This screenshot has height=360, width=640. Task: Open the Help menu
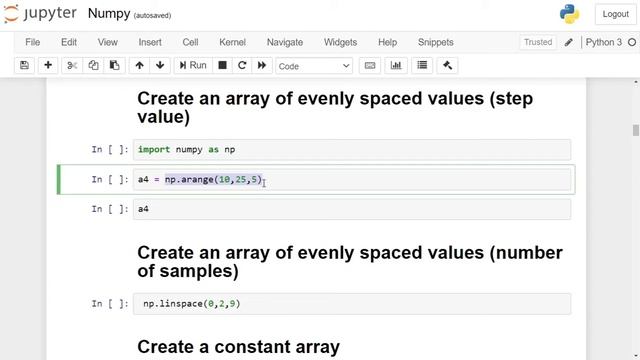click(387, 42)
